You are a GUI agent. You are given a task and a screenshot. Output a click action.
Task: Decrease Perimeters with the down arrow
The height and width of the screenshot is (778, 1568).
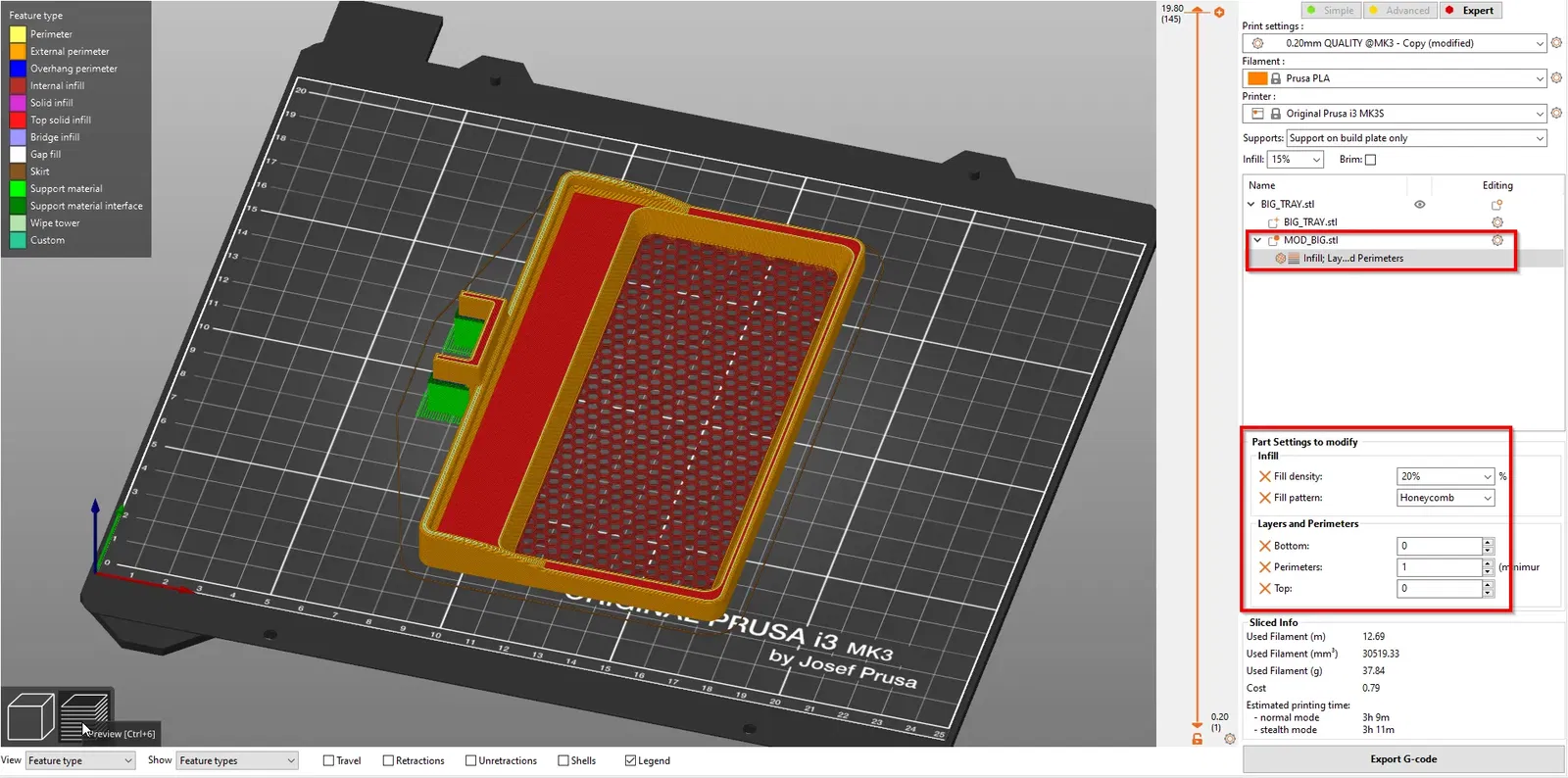[1488, 572]
